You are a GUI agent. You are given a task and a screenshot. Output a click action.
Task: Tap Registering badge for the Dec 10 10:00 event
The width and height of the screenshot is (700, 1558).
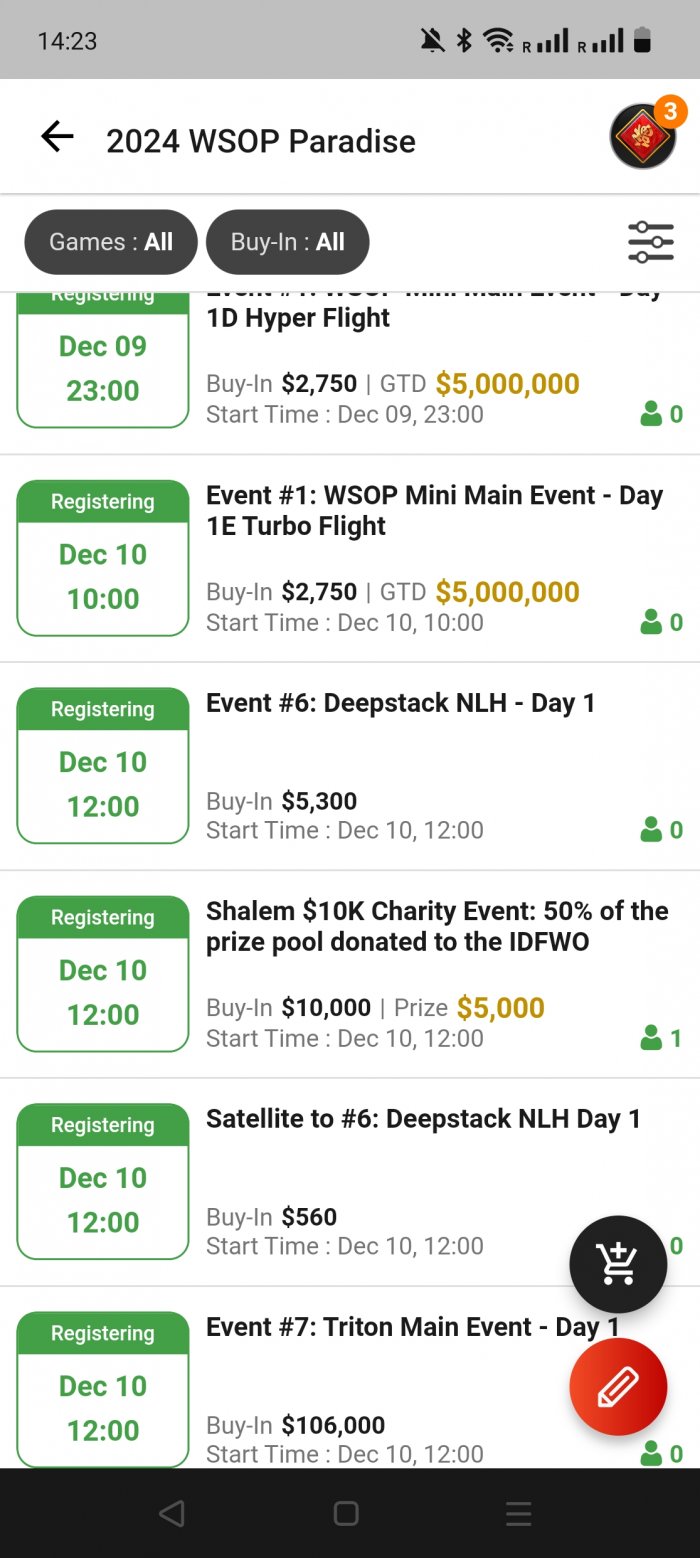click(103, 502)
